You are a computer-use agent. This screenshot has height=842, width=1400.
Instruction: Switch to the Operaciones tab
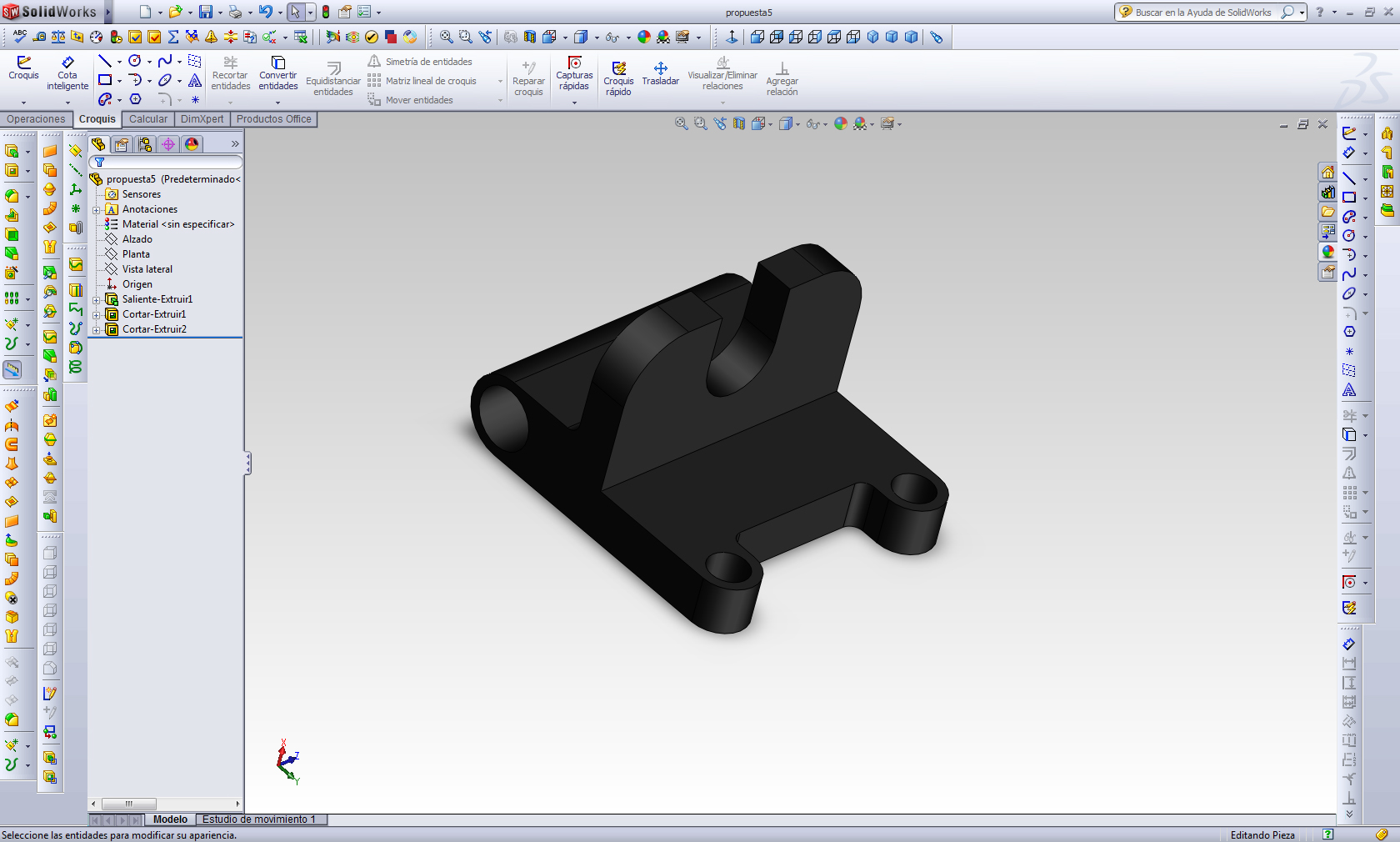[36, 119]
